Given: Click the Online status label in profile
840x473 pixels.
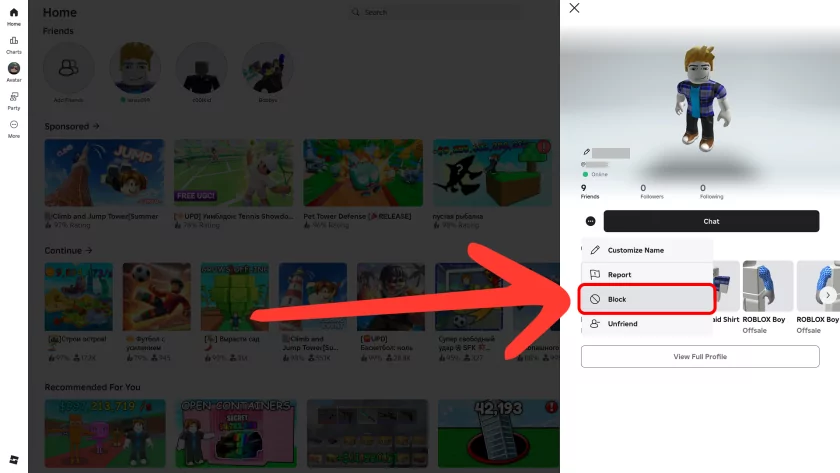Looking at the screenshot, I should [x=599, y=174].
